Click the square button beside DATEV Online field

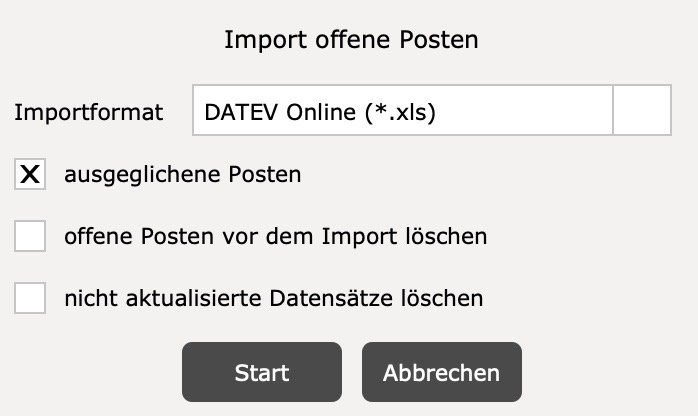[641, 112]
